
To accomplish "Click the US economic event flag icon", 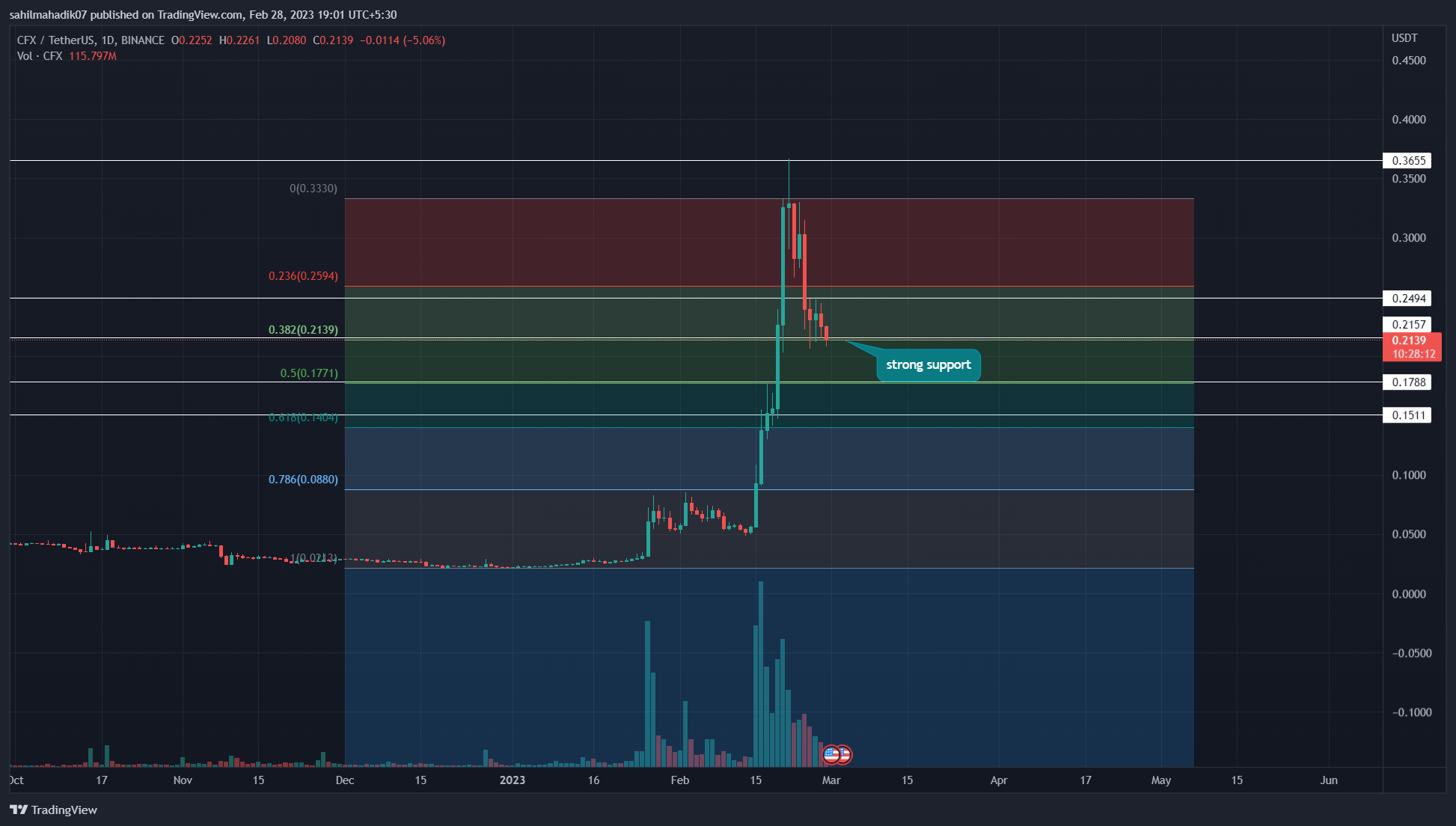I will [x=831, y=755].
